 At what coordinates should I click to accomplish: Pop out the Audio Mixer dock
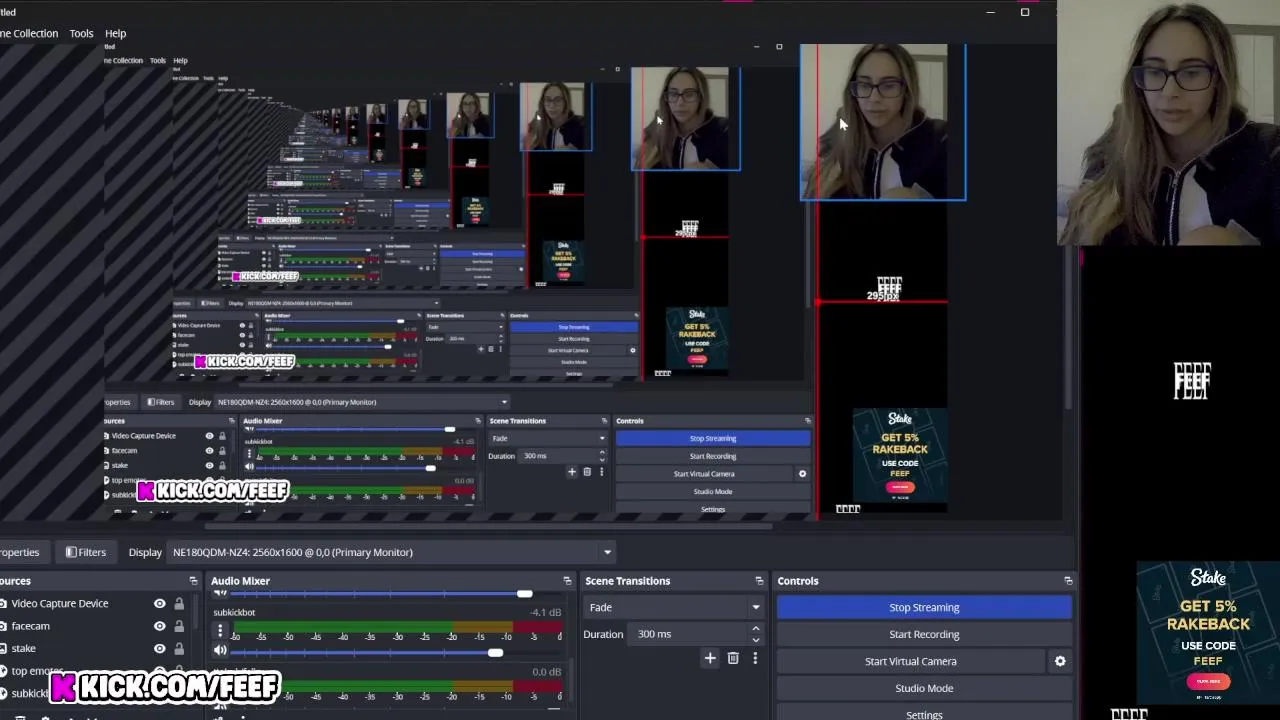(567, 581)
